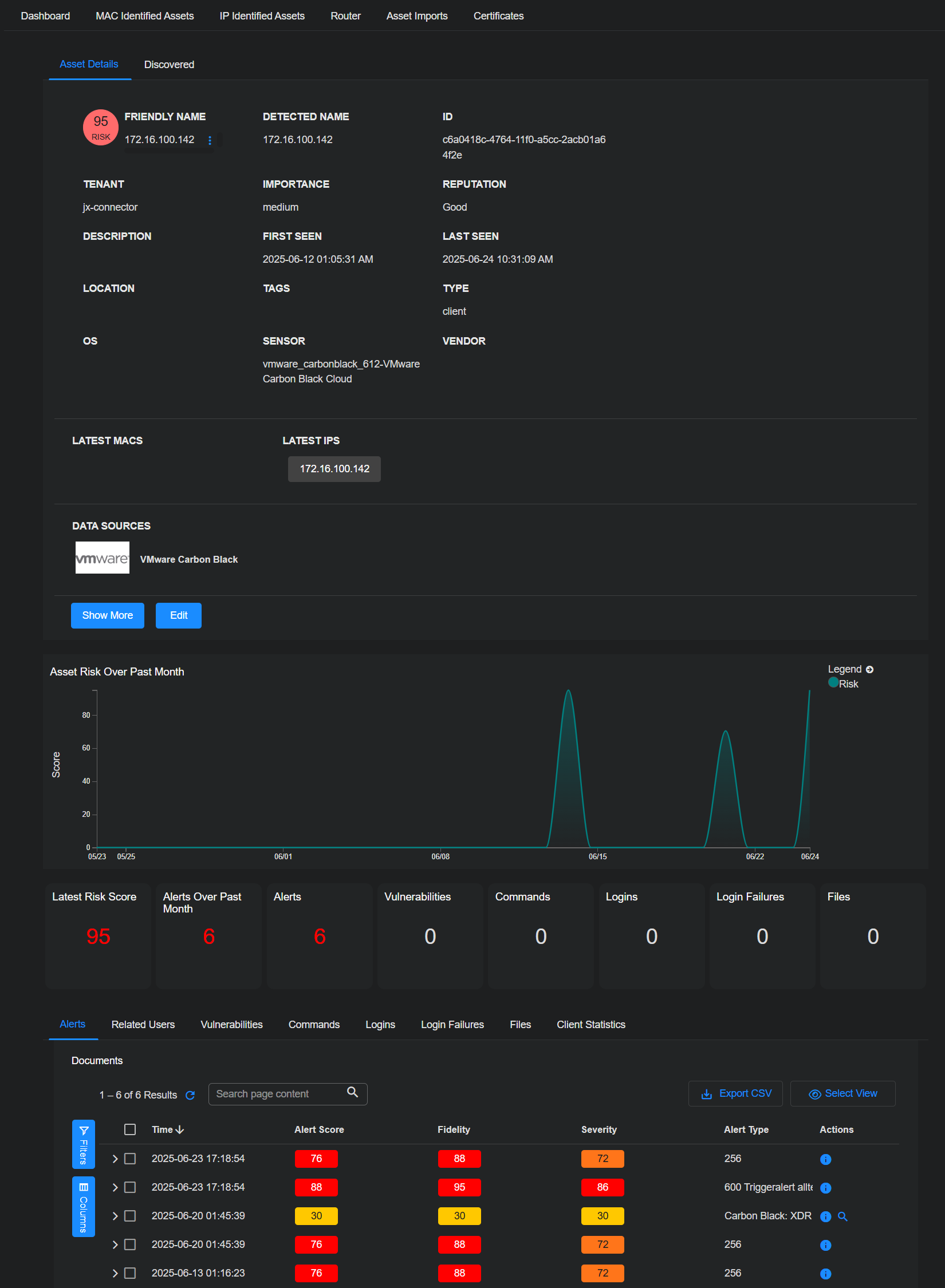Expand the alert row with score 30
This screenshot has height=1288, width=945.
[x=115, y=1216]
